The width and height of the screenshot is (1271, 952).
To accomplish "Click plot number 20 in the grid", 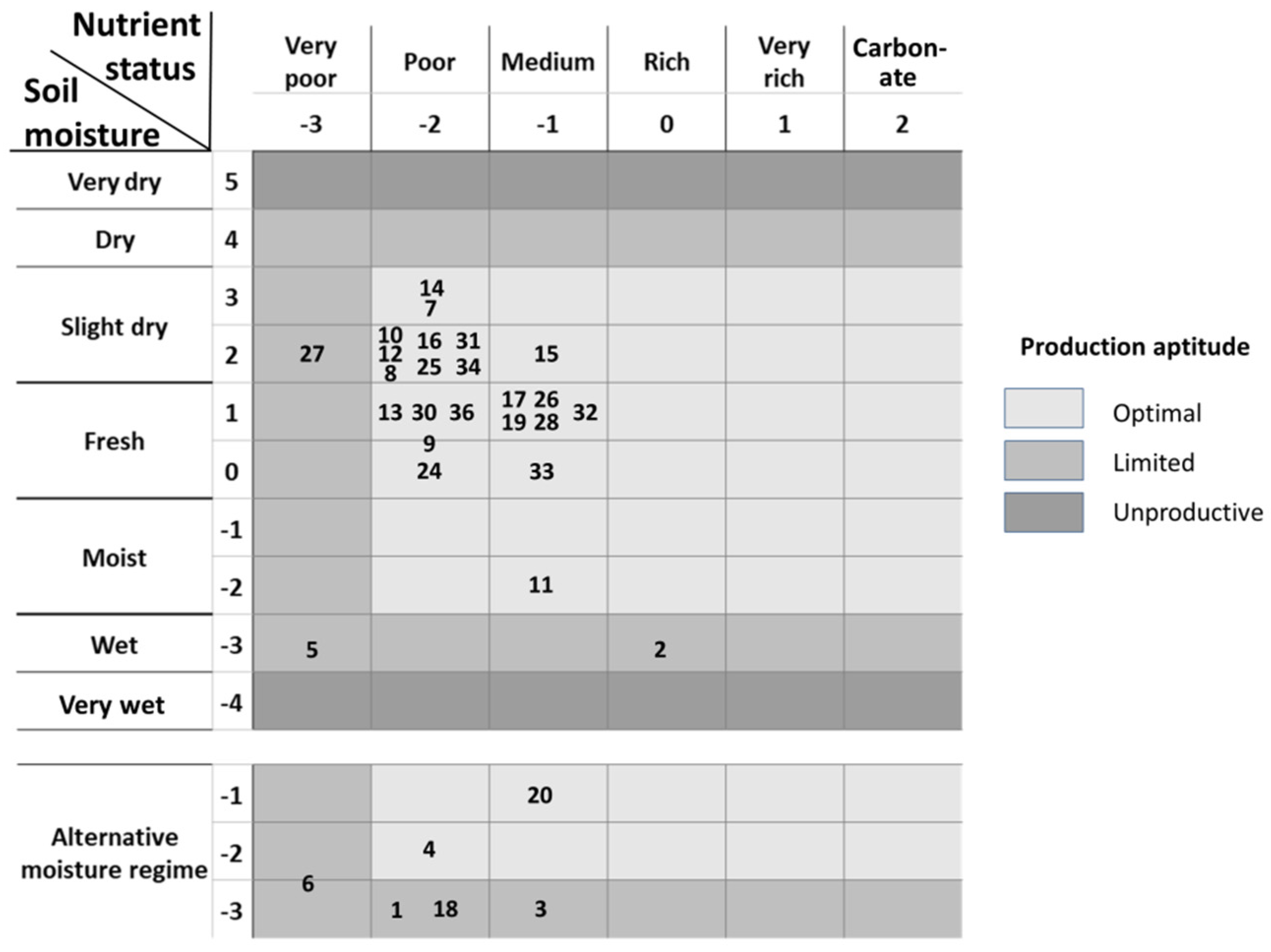I will pyautogui.click(x=540, y=795).
